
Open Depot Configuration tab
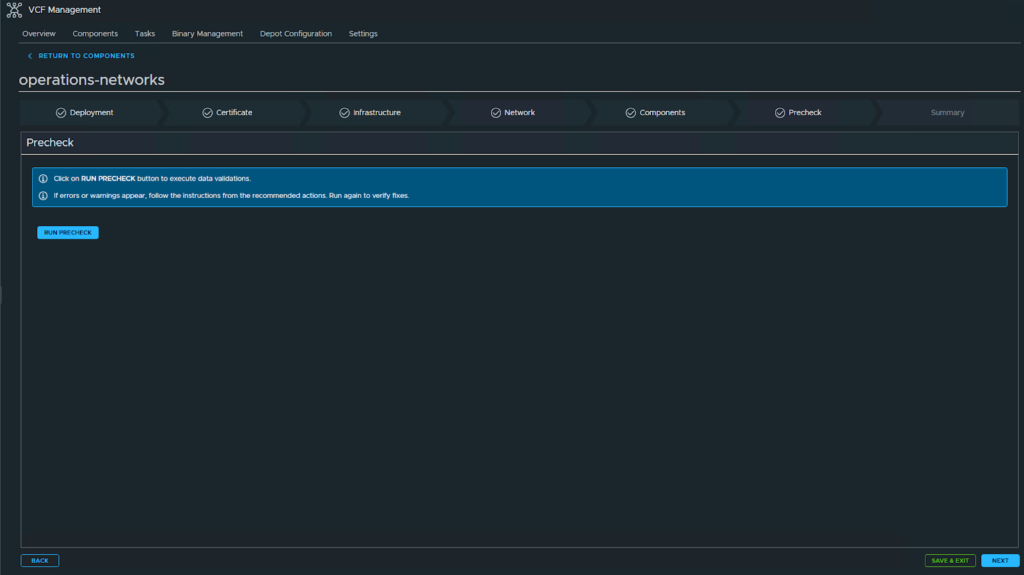click(296, 33)
